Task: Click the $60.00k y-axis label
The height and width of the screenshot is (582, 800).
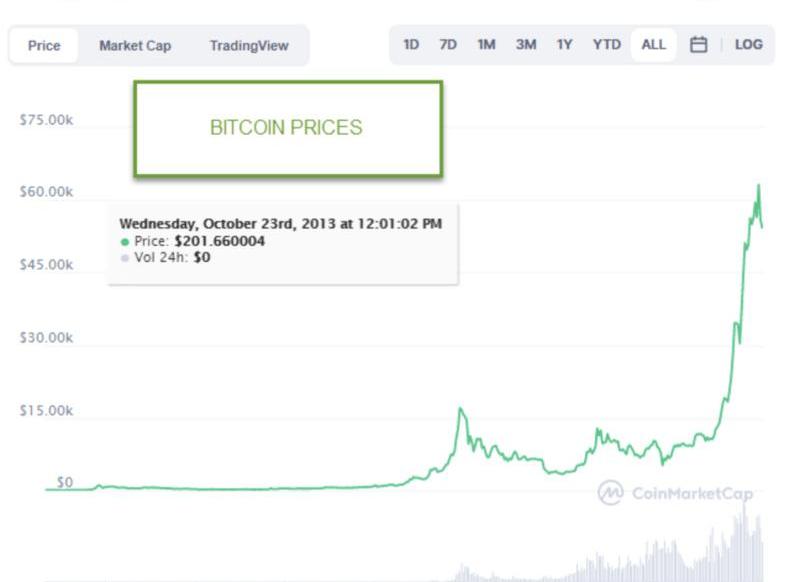Action: point(46,192)
